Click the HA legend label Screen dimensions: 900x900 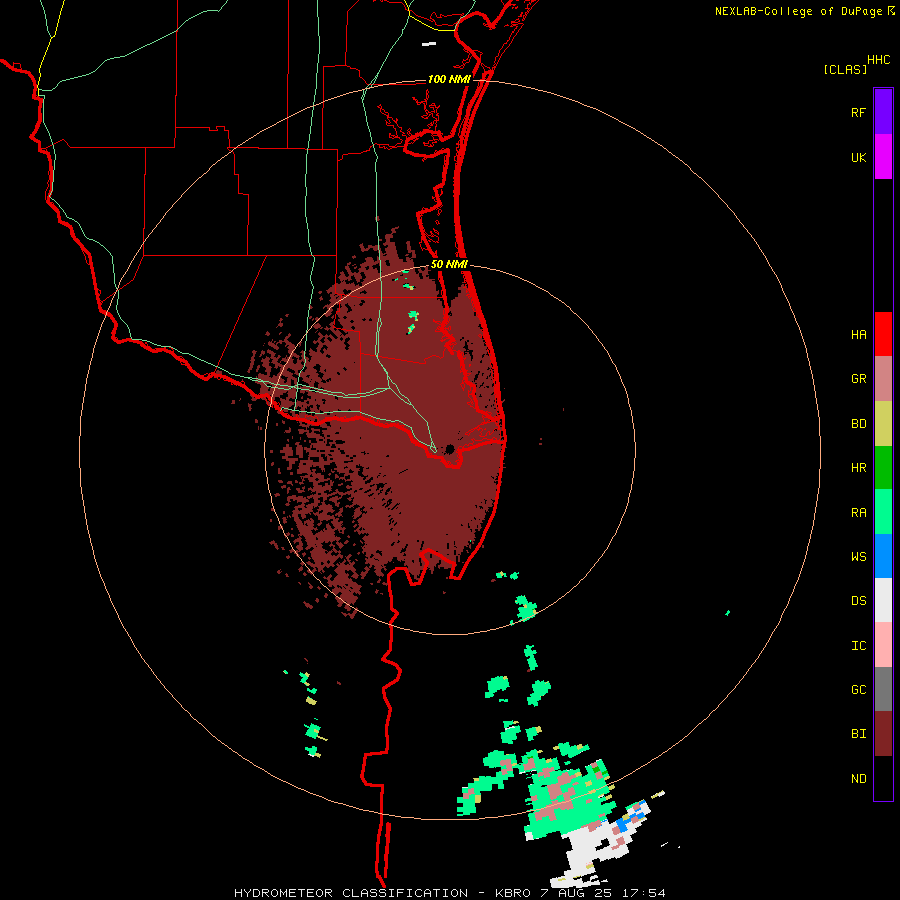click(x=858, y=334)
